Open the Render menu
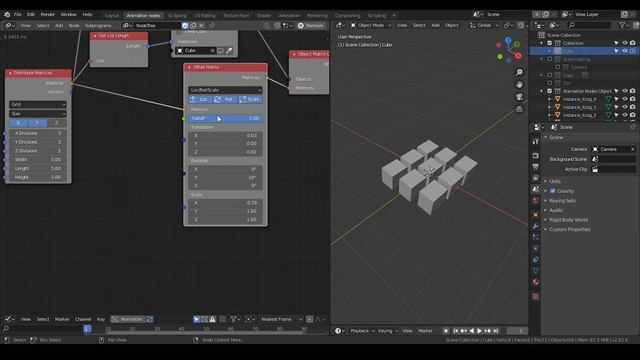The height and width of the screenshot is (360, 640). point(47,14)
